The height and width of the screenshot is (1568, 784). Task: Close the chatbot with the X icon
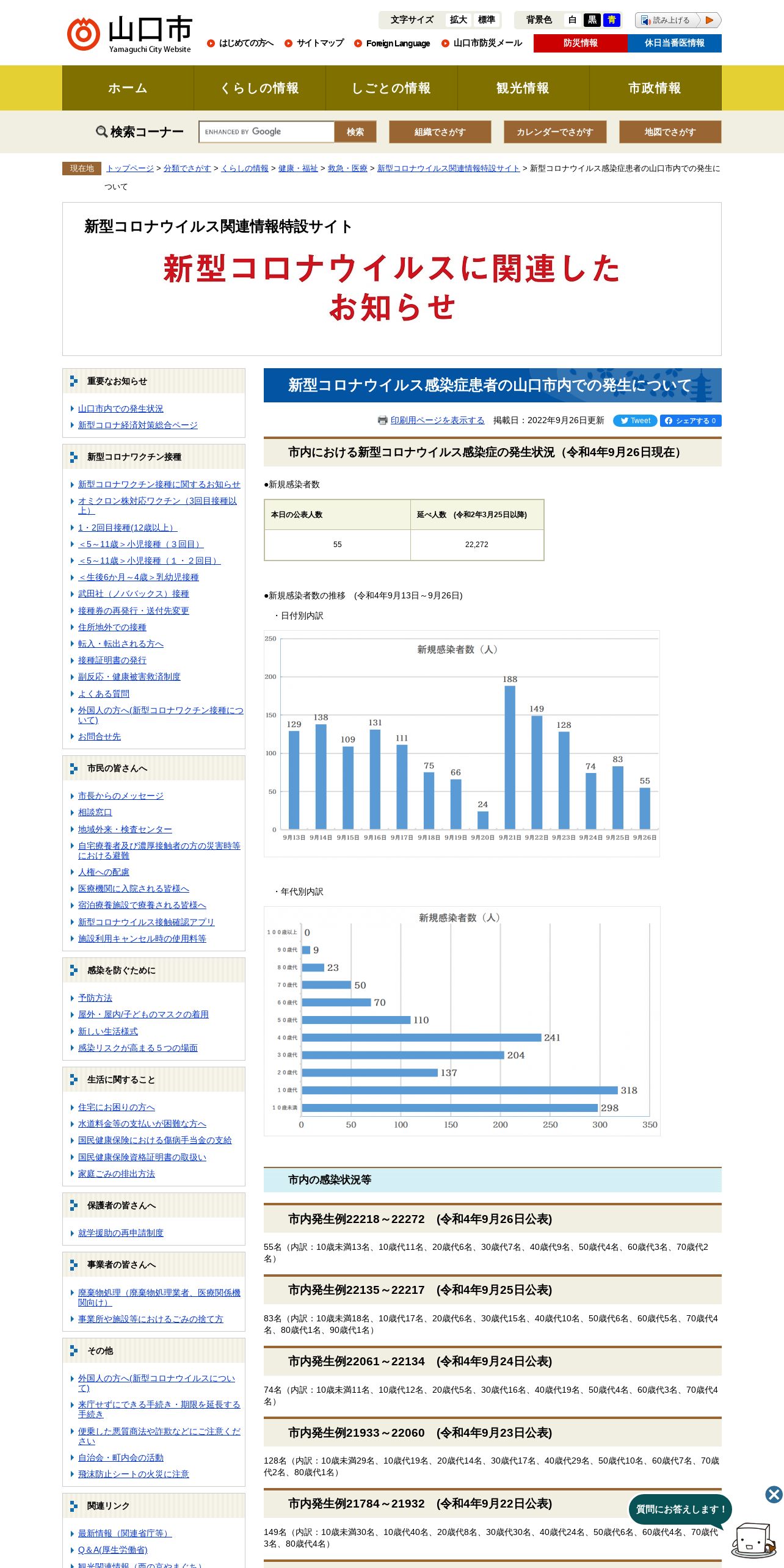pyautogui.click(x=774, y=1494)
